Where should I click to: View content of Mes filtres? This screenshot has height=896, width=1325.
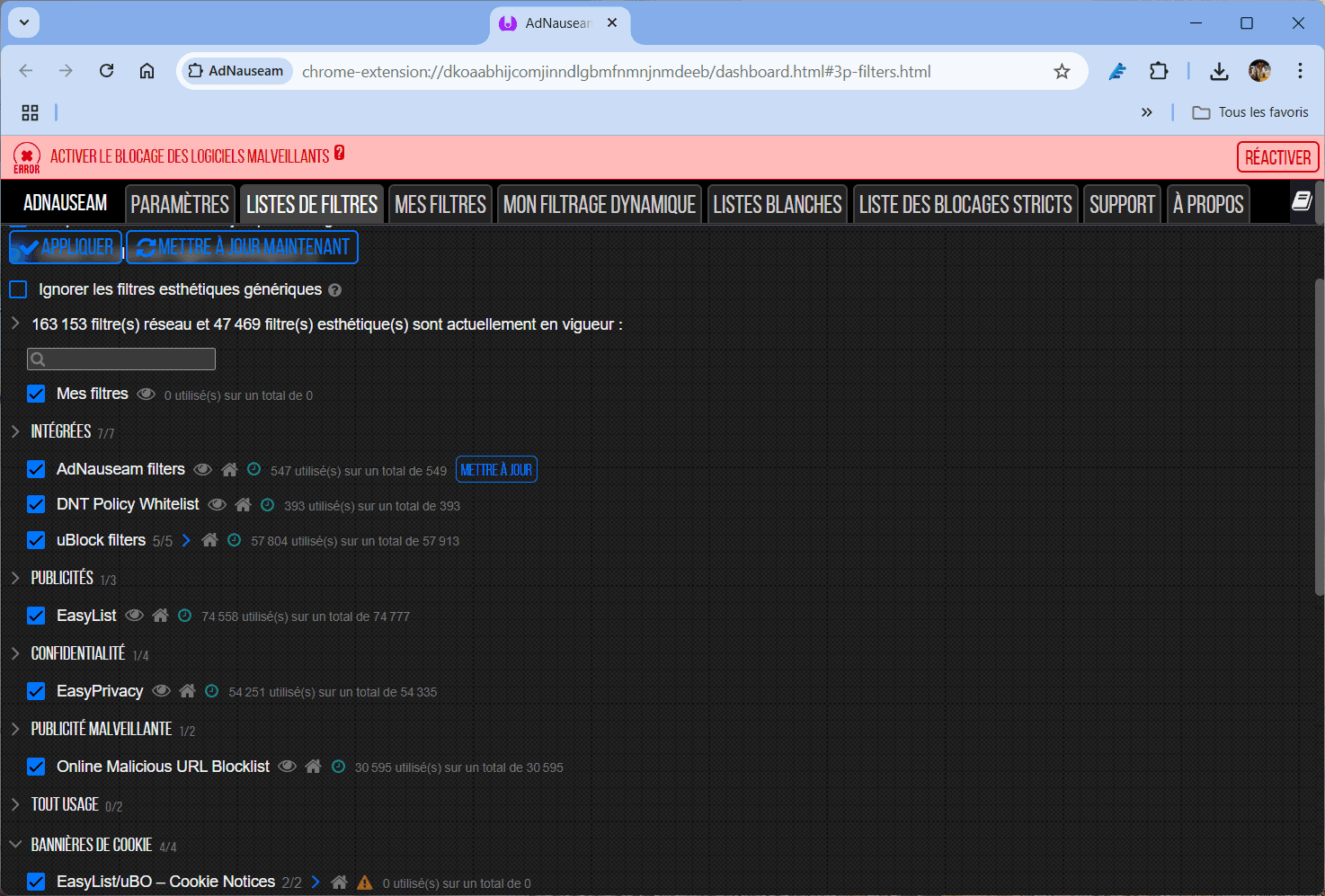tap(146, 394)
